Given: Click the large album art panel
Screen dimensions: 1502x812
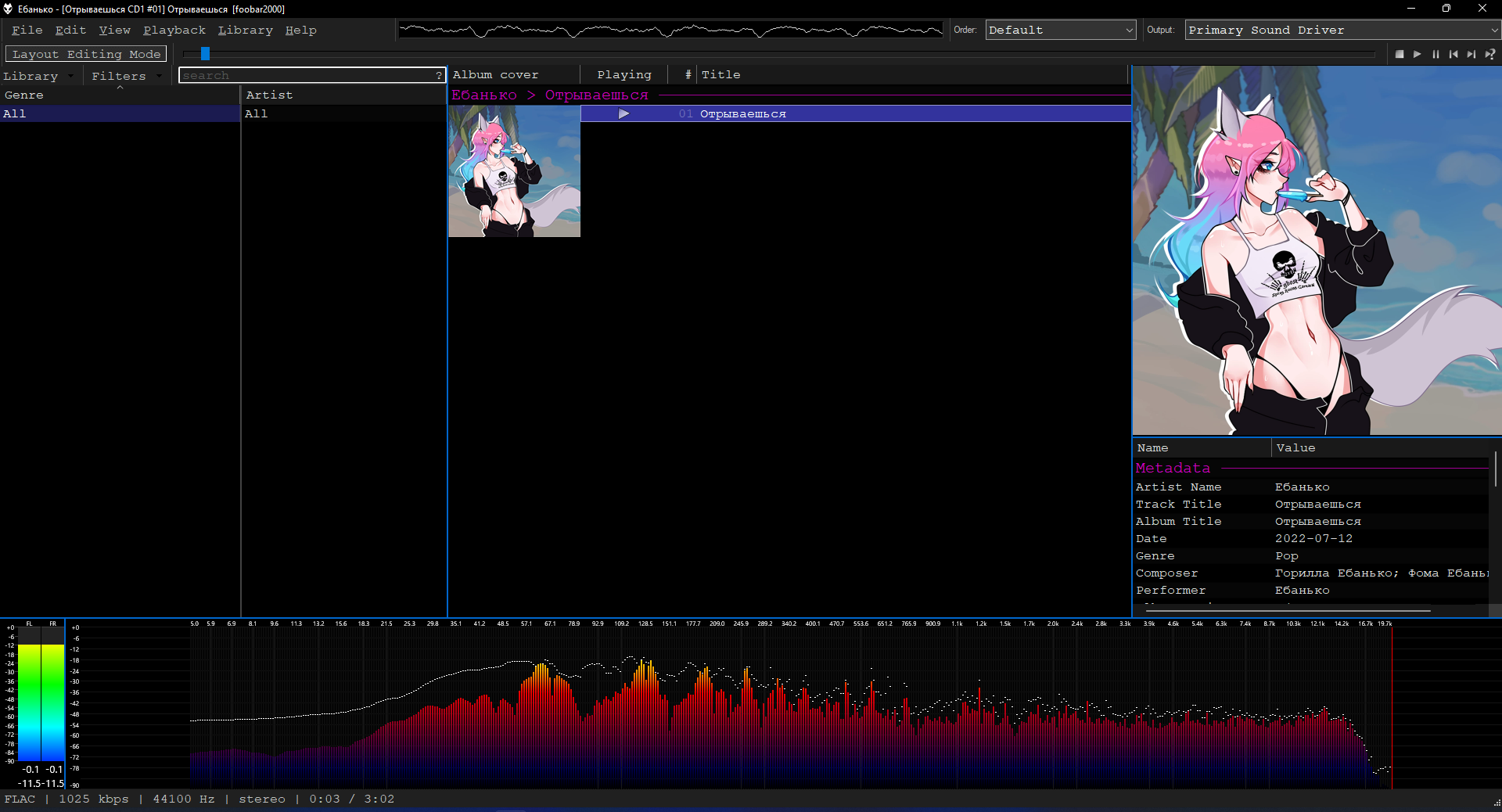Looking at the screenshot, I should point(1317,250).
